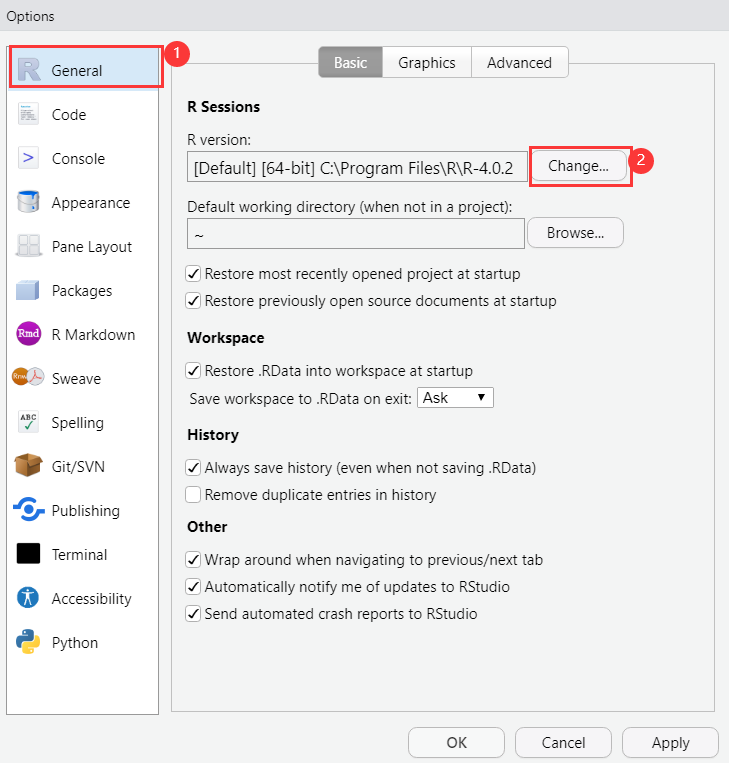Screen dimensions: 729x763
Task: Open the Sweave icon
Action: point(28,377)
